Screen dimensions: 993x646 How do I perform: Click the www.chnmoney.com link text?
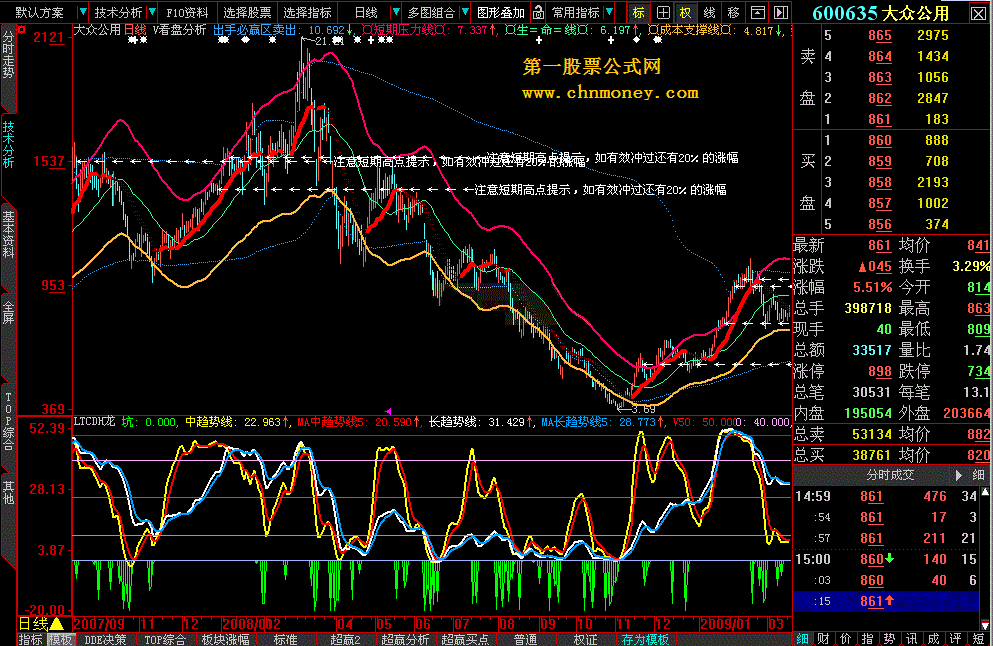610,93
